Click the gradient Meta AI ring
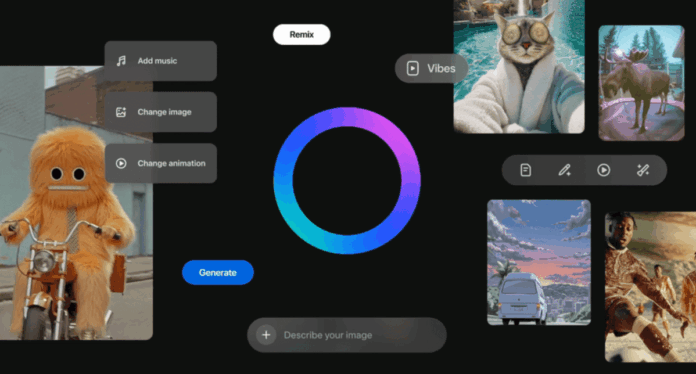The image size is (696, 374). coord(347,181)
